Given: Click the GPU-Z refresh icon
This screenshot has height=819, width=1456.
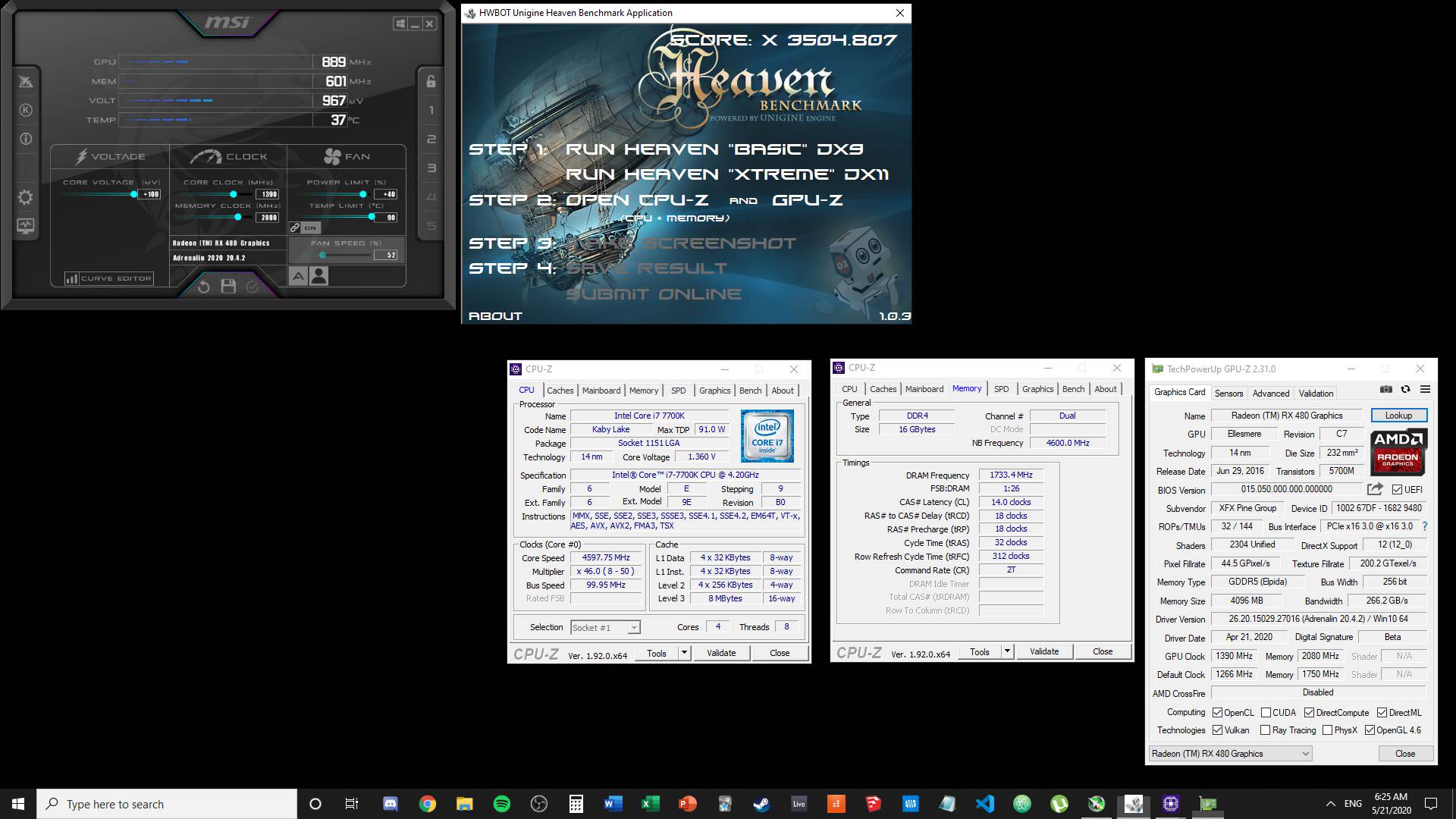Looking at the screenshot, I should pyautogui.click(x=1405, y=389).
